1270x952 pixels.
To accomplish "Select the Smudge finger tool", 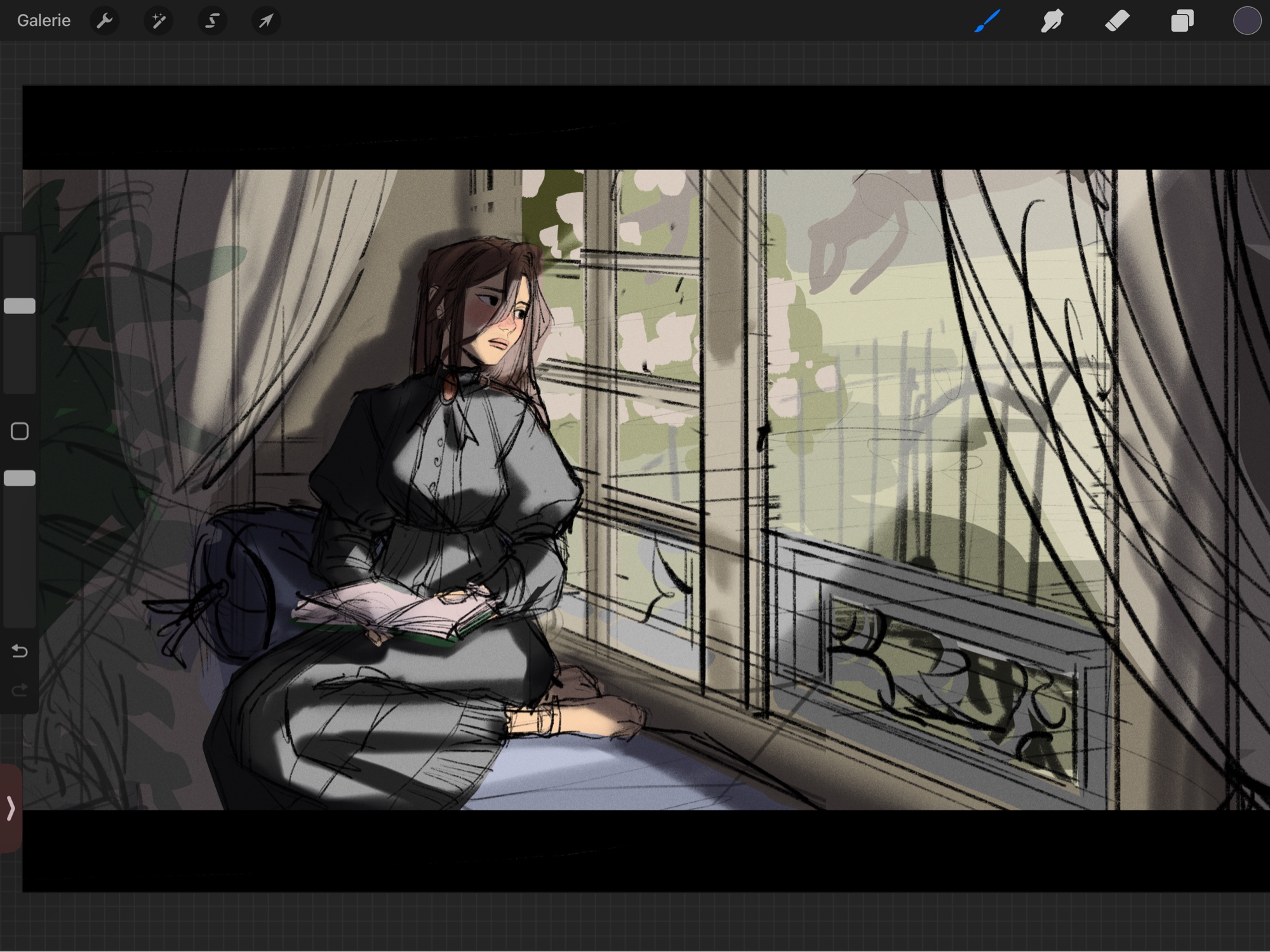I will click(1052, 21).
